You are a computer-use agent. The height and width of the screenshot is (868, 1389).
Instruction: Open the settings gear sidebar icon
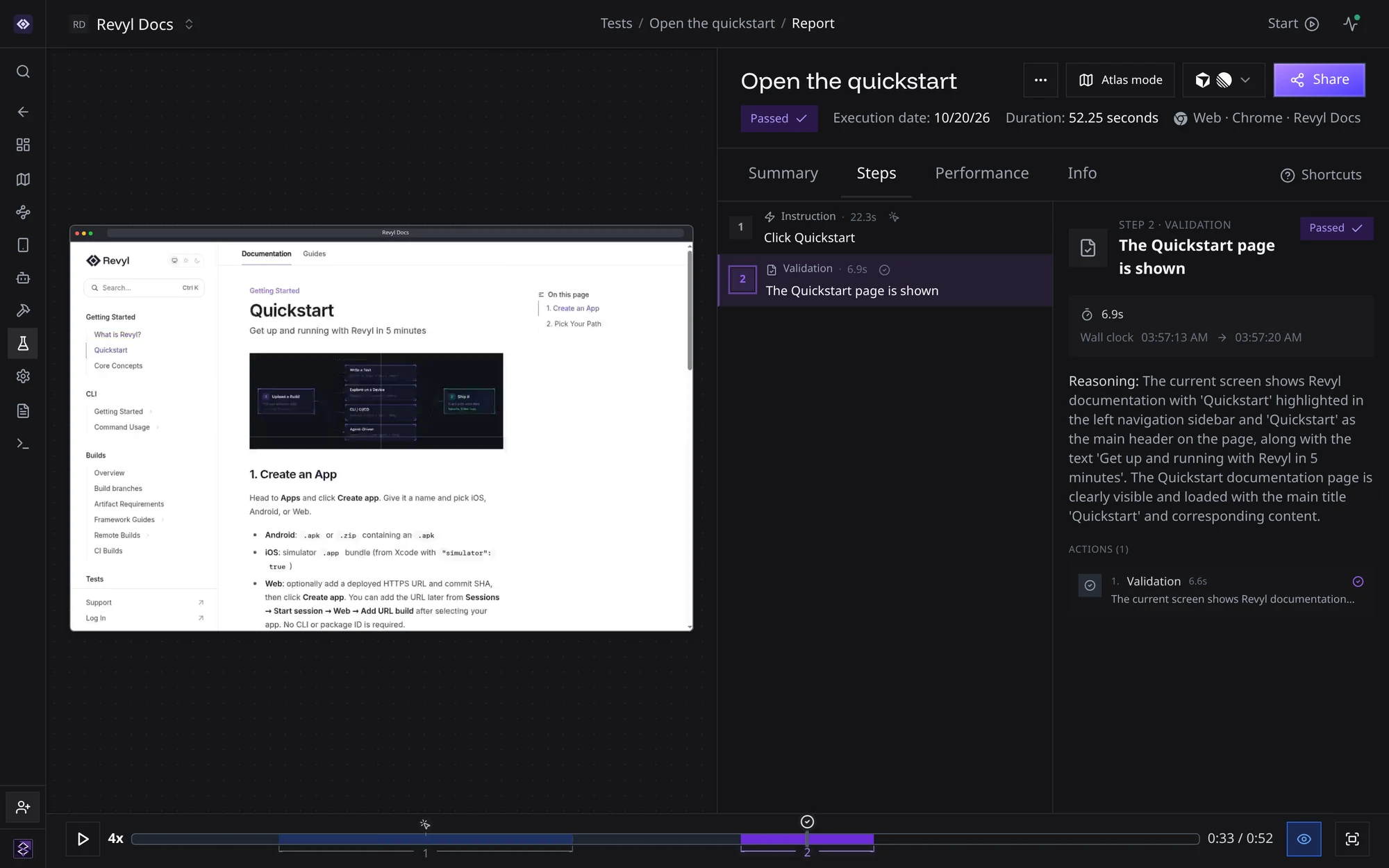pos(23,376)
